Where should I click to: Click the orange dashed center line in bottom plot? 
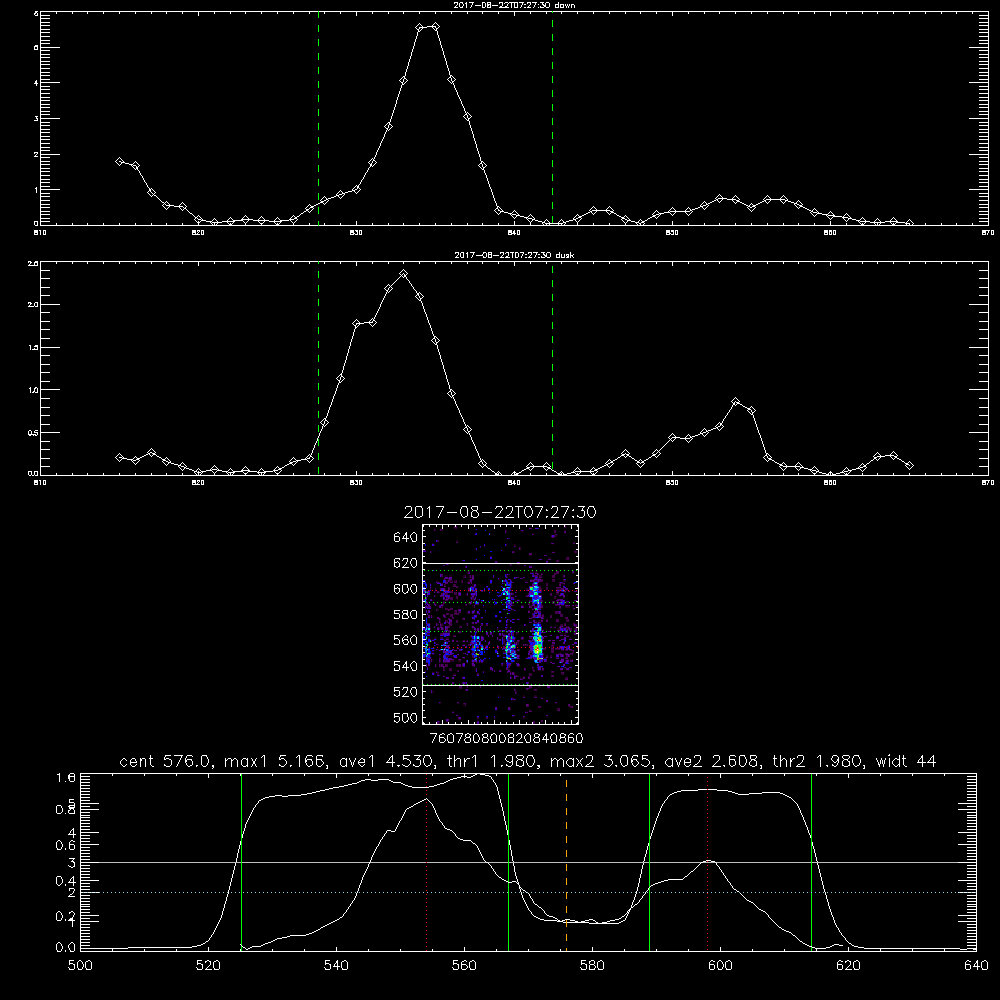pos(566,861)
